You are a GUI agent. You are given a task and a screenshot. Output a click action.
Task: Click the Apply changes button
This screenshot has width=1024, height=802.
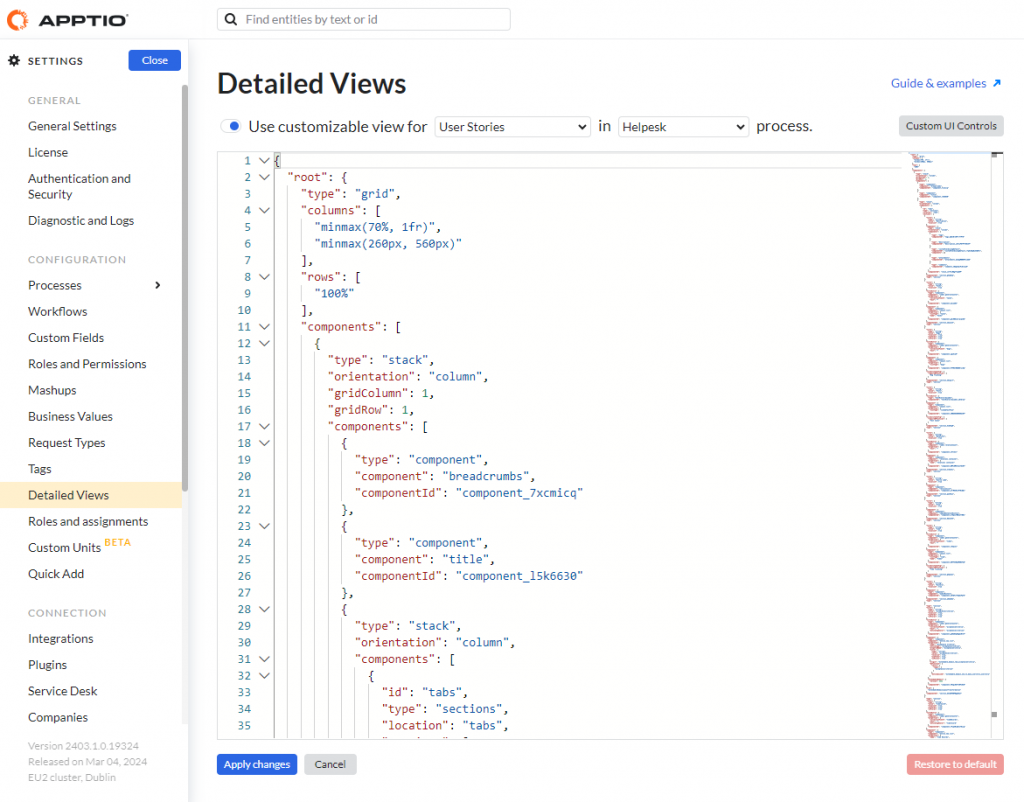click(257, 765)
